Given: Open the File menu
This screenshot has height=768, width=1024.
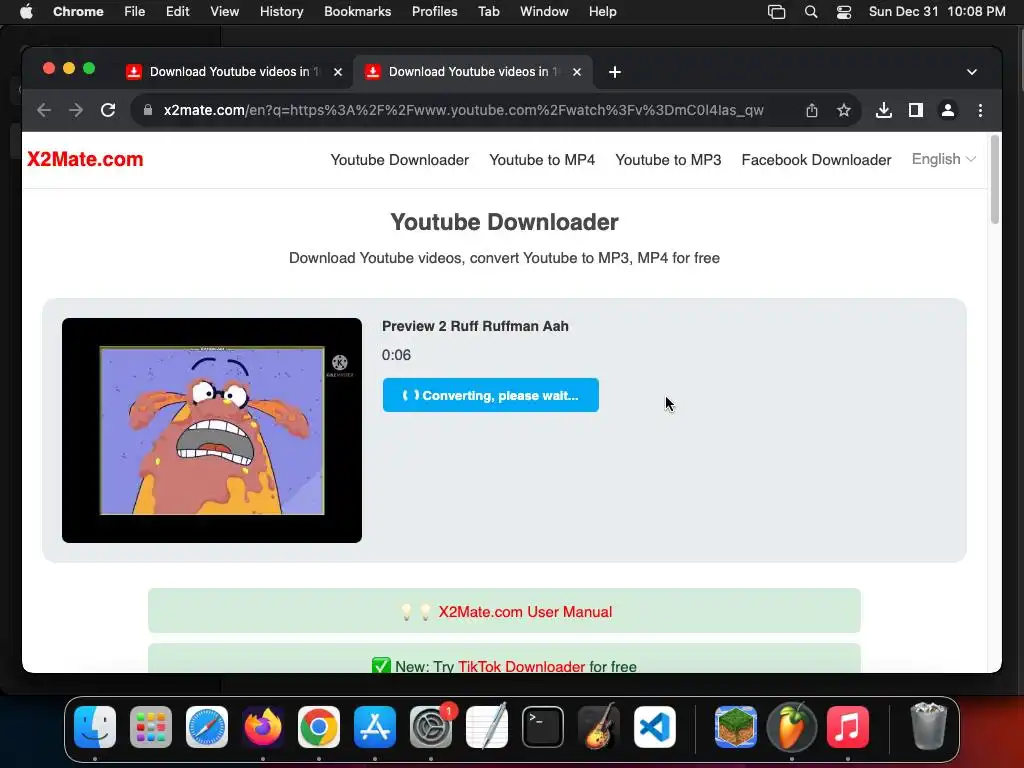Looking at the screenshot, I should pos(135,12).
